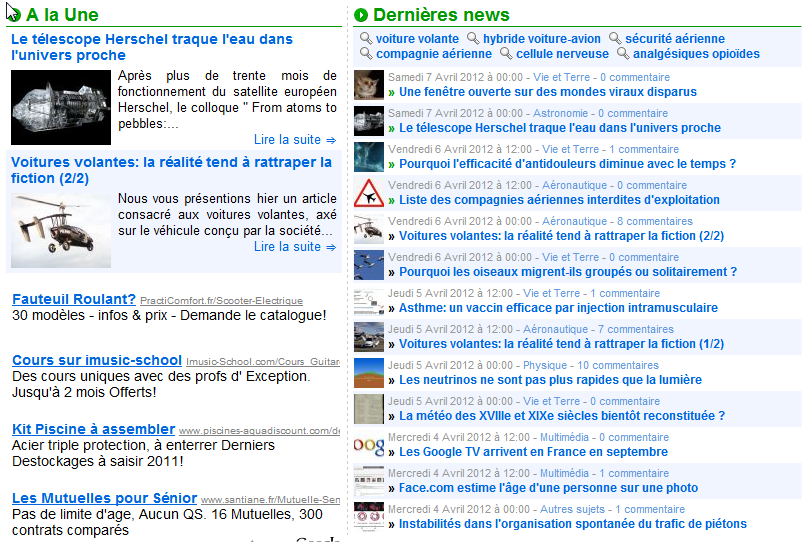802x542 pixels.
Task: Click the Herschel satellite image under A la Une
Action: point(61,107)
